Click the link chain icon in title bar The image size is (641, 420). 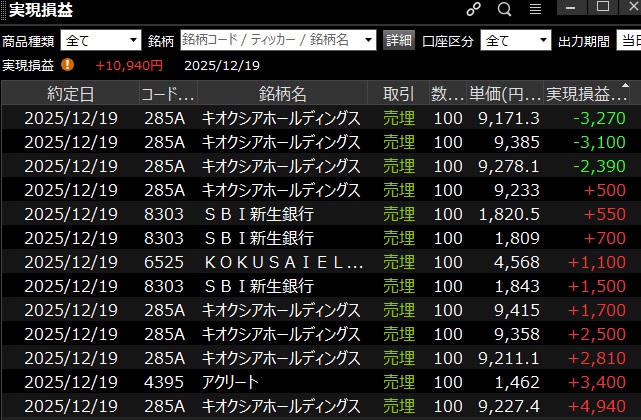(474, 10)
